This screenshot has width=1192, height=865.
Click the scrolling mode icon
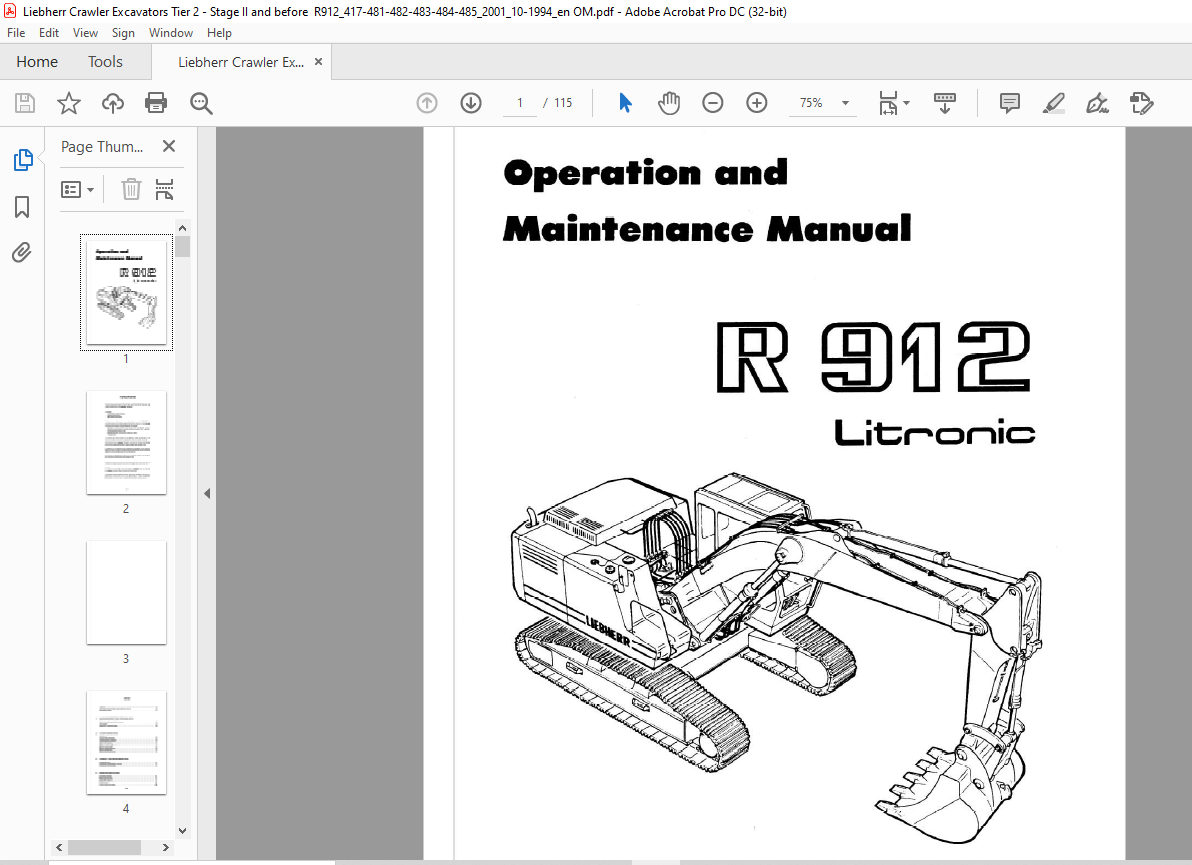click(944, 103)
